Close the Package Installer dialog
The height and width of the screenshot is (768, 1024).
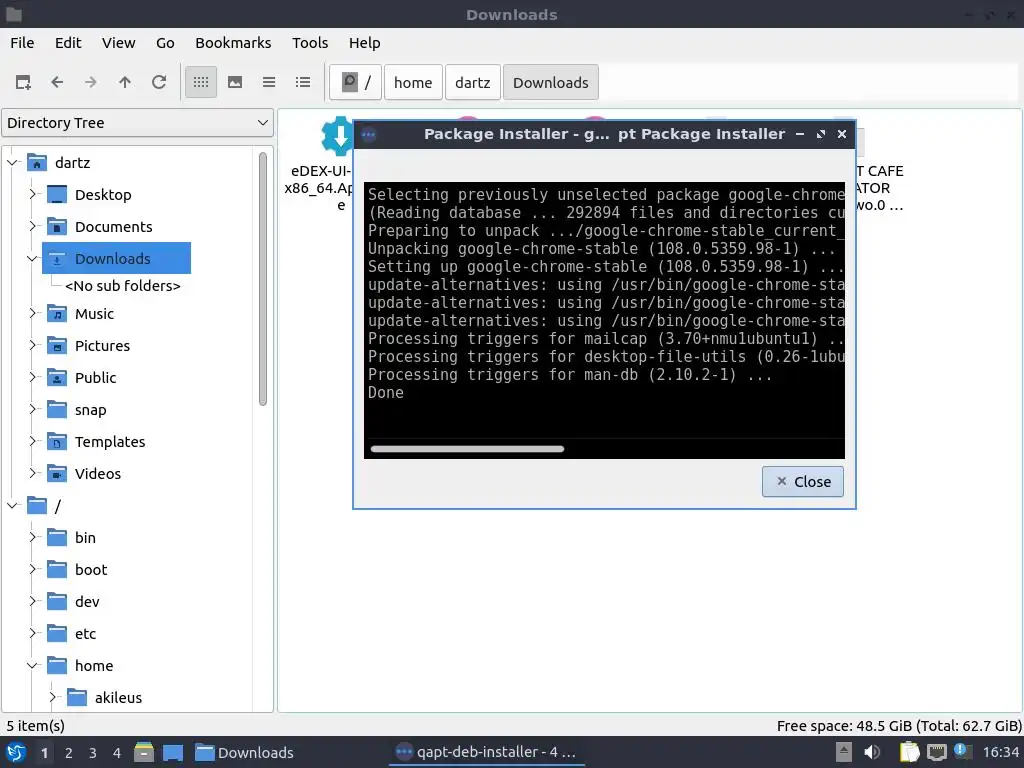point(803,481)
